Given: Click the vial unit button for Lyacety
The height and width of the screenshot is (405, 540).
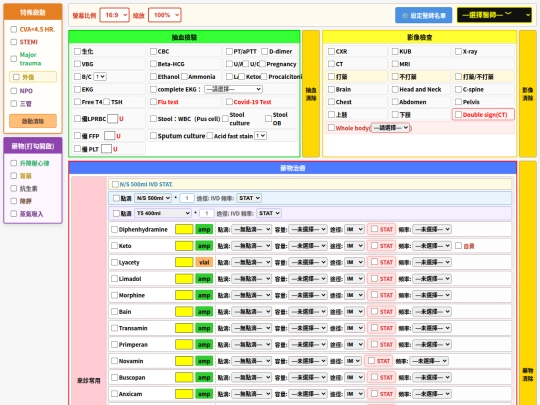Looking at the screenshot, I should 204,262.
